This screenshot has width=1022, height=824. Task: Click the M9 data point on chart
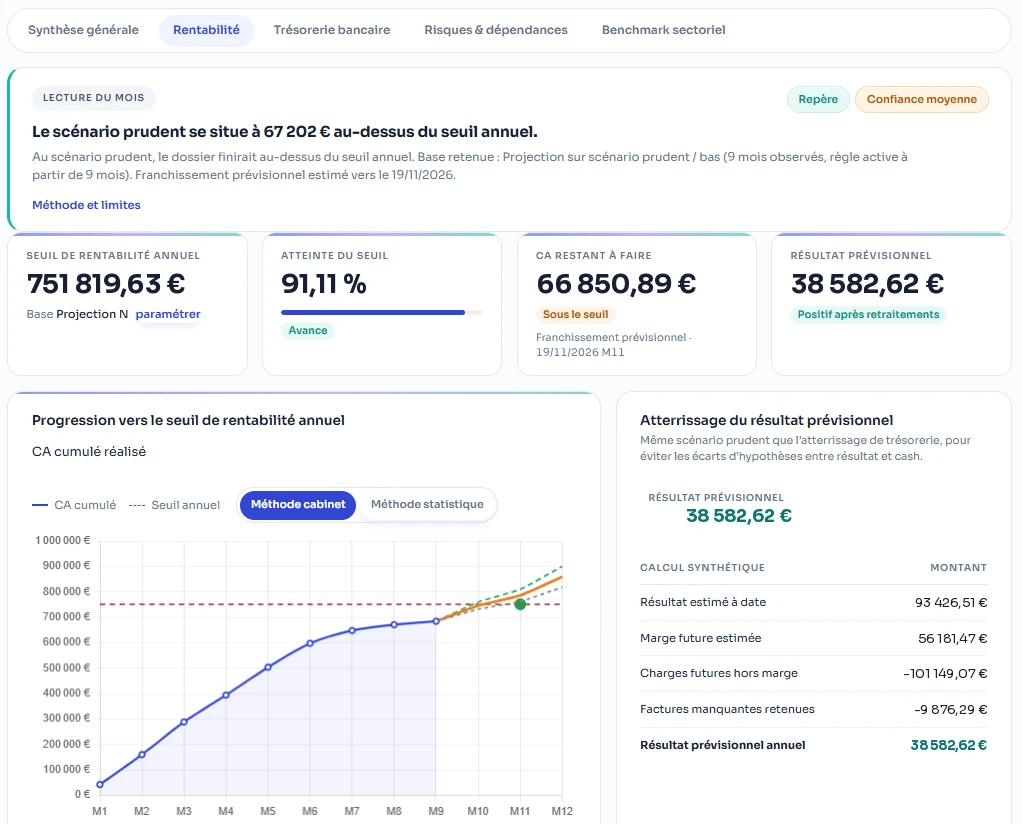[x=436, y=621]
